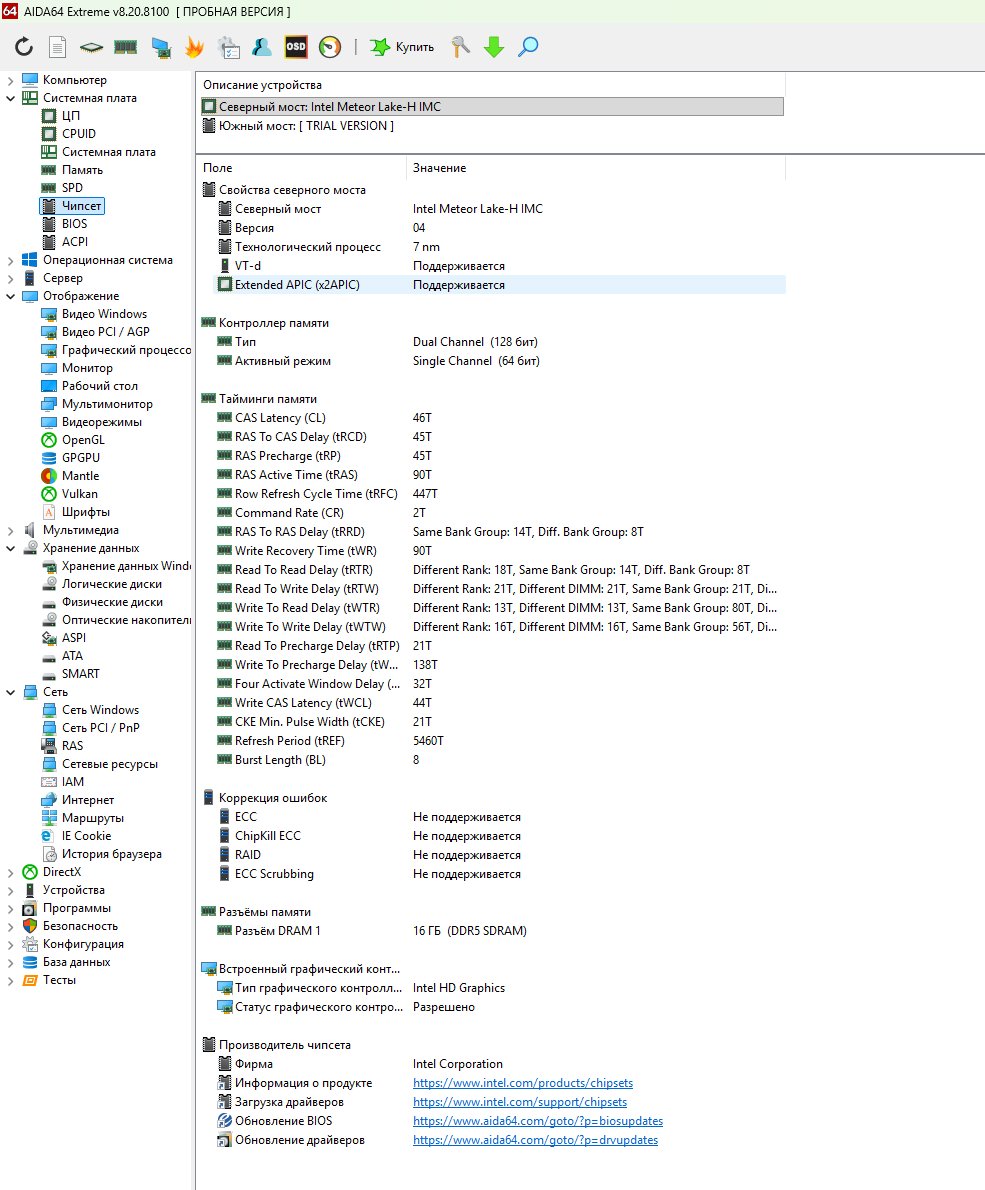Viewport: 985px width, 1190px height.
Task: Expand the Мультимедиа tree node
Action: point(11,530)
